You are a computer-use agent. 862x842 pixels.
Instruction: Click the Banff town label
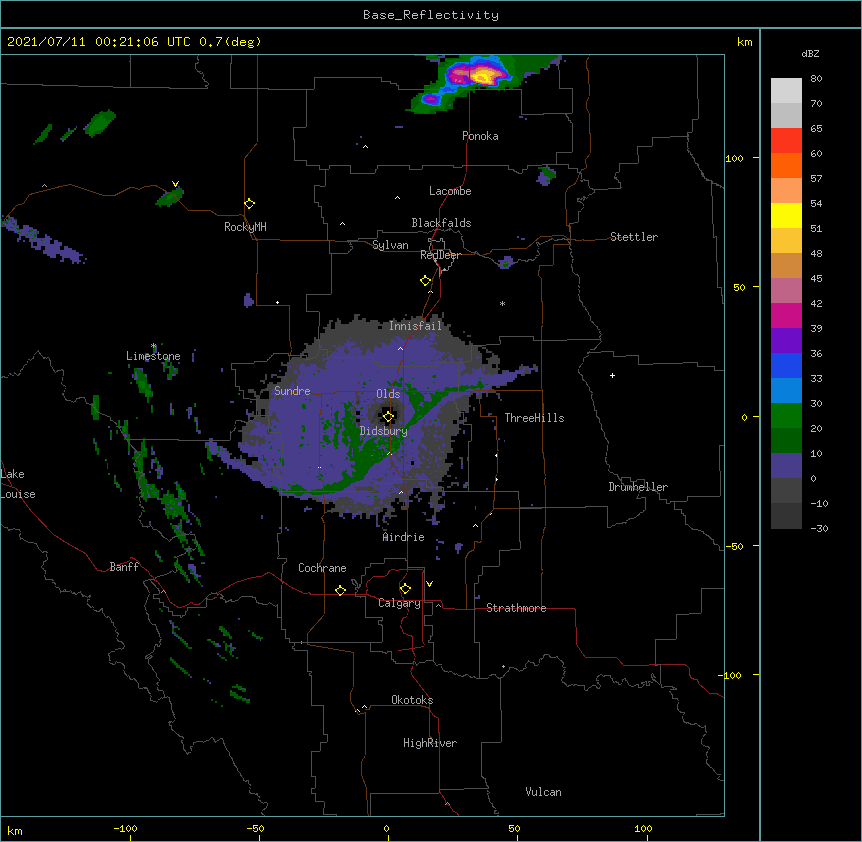[124, 567]
